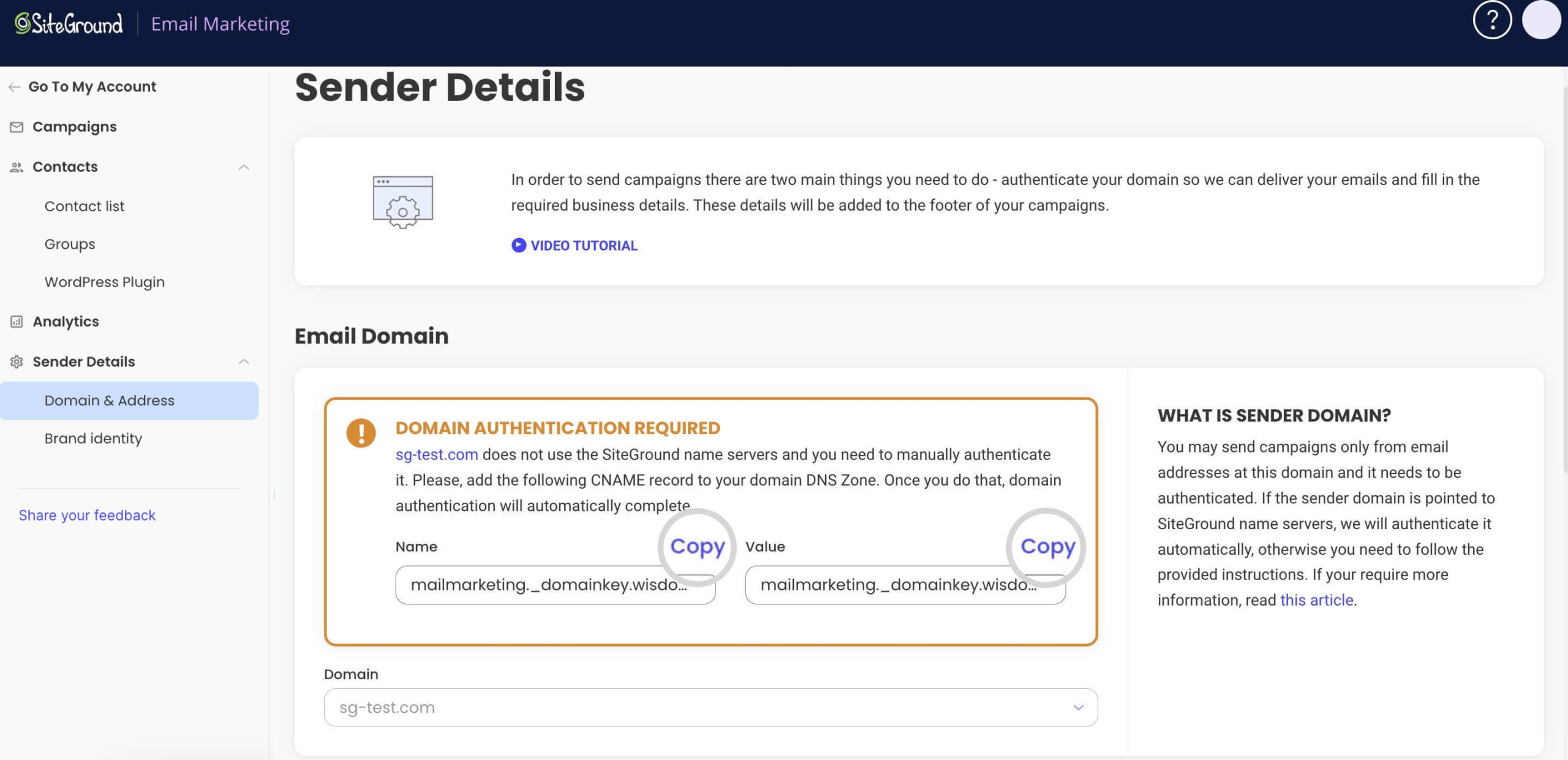Click Go To My Account link

[92, 87]
